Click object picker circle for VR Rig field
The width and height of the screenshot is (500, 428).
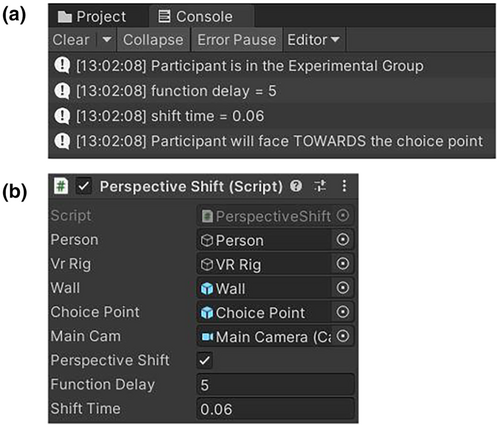(343, 264)
